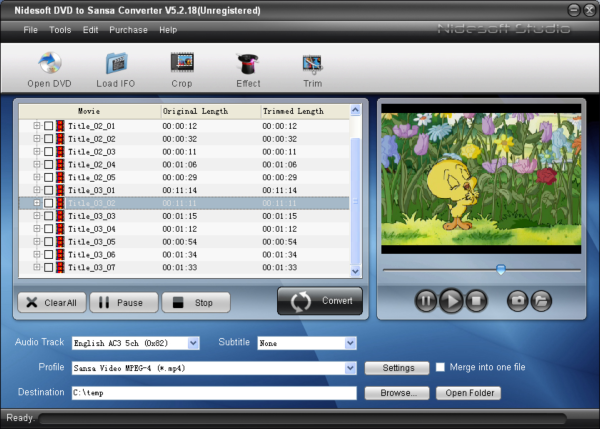Screen dimensions: 600x429
Task: Open the Help menu
Action: pos(168,30)
